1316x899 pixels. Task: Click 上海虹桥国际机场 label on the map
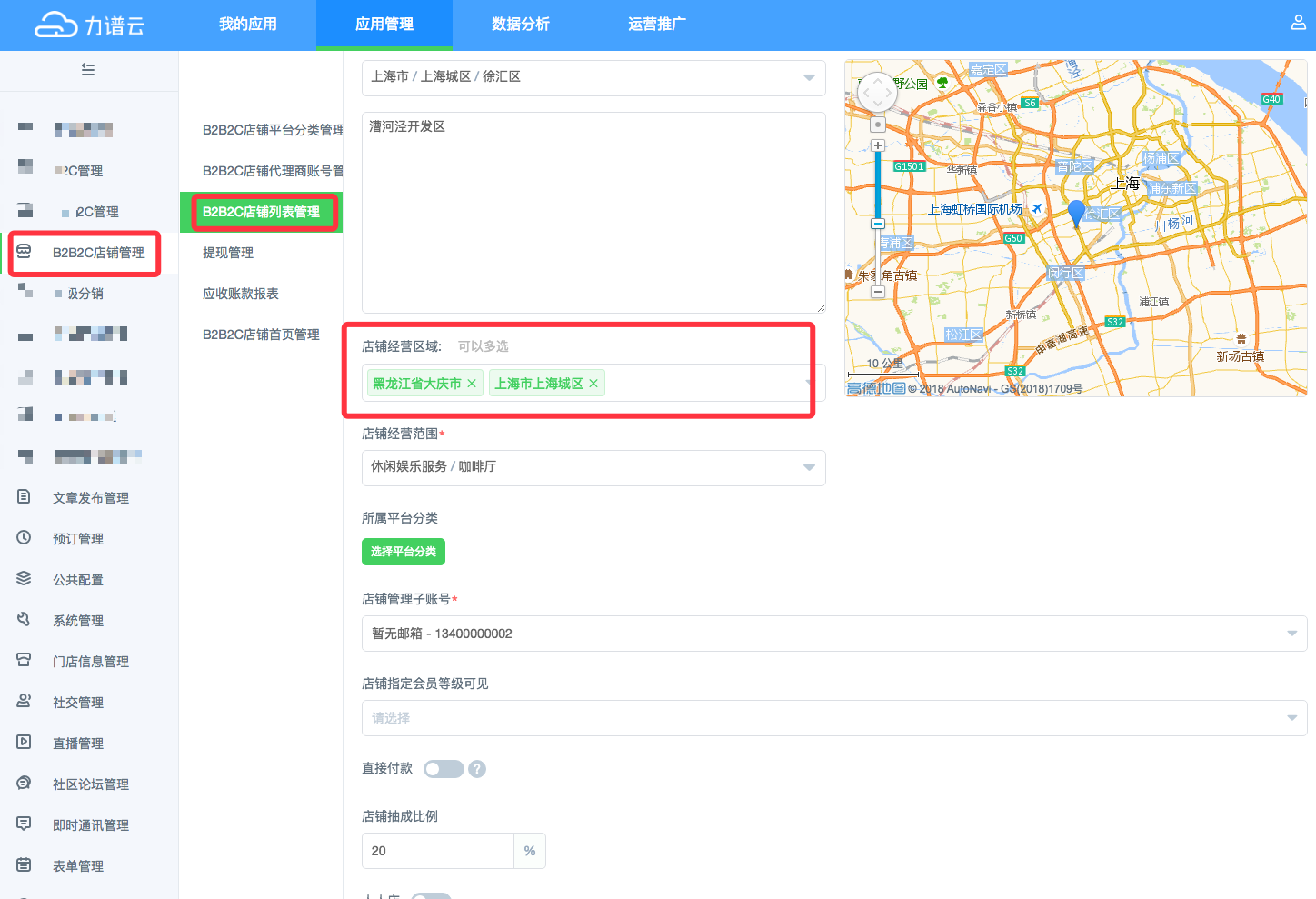point(975,209)
